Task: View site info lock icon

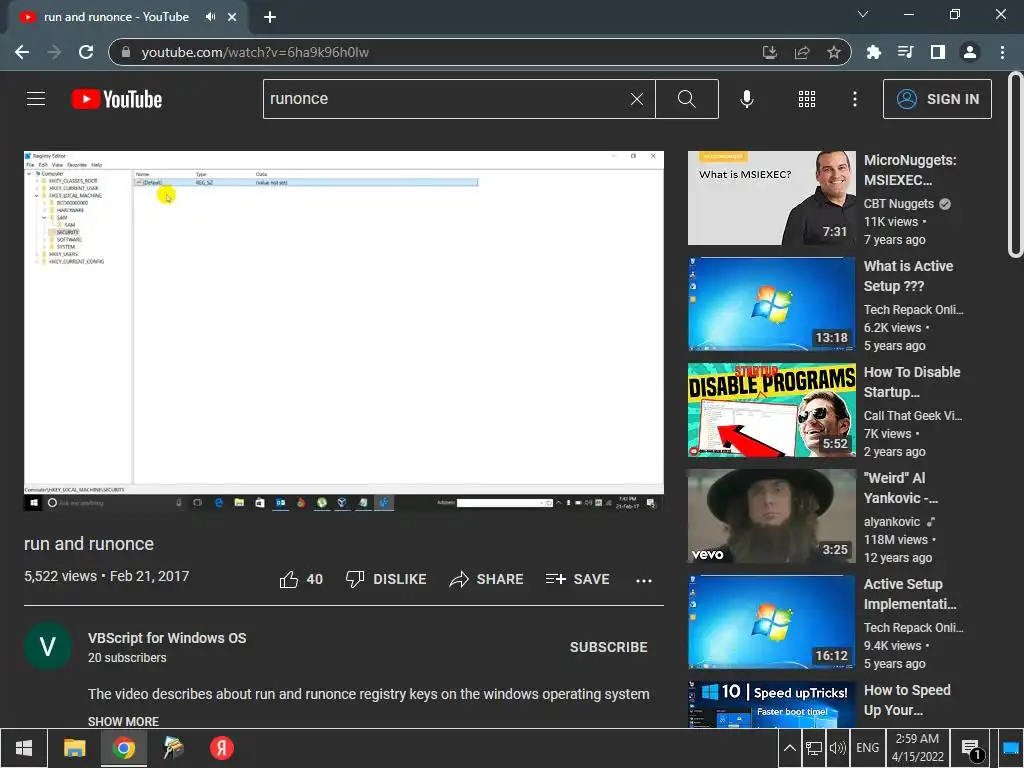Action: point(126,52)
